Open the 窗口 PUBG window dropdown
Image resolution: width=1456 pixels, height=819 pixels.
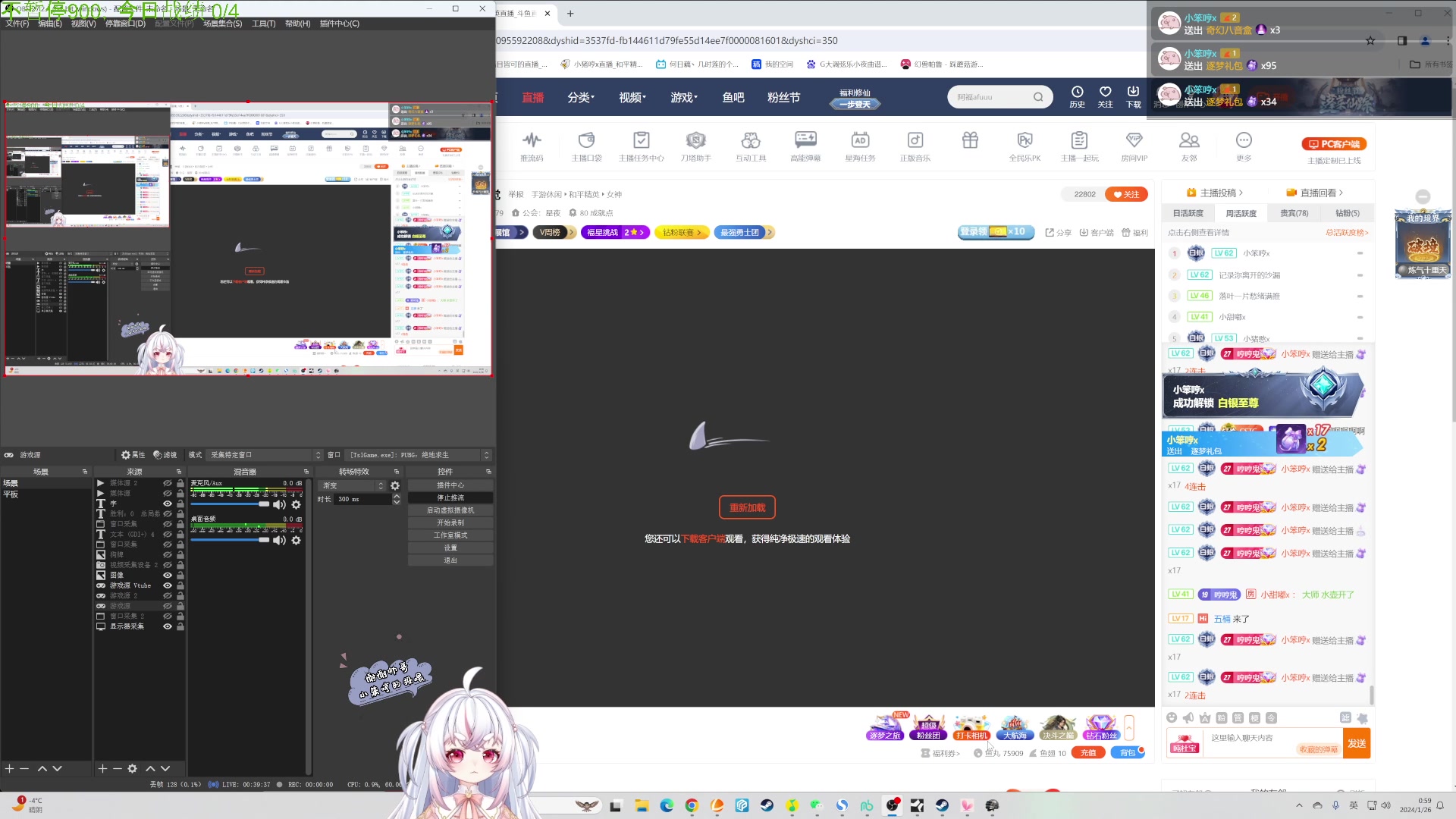coord(417,455)
